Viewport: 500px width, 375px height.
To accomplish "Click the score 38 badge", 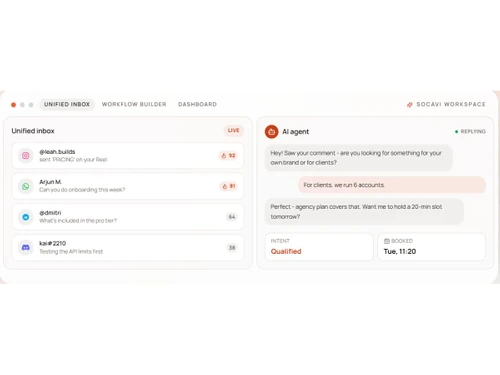I will (232, 248).
